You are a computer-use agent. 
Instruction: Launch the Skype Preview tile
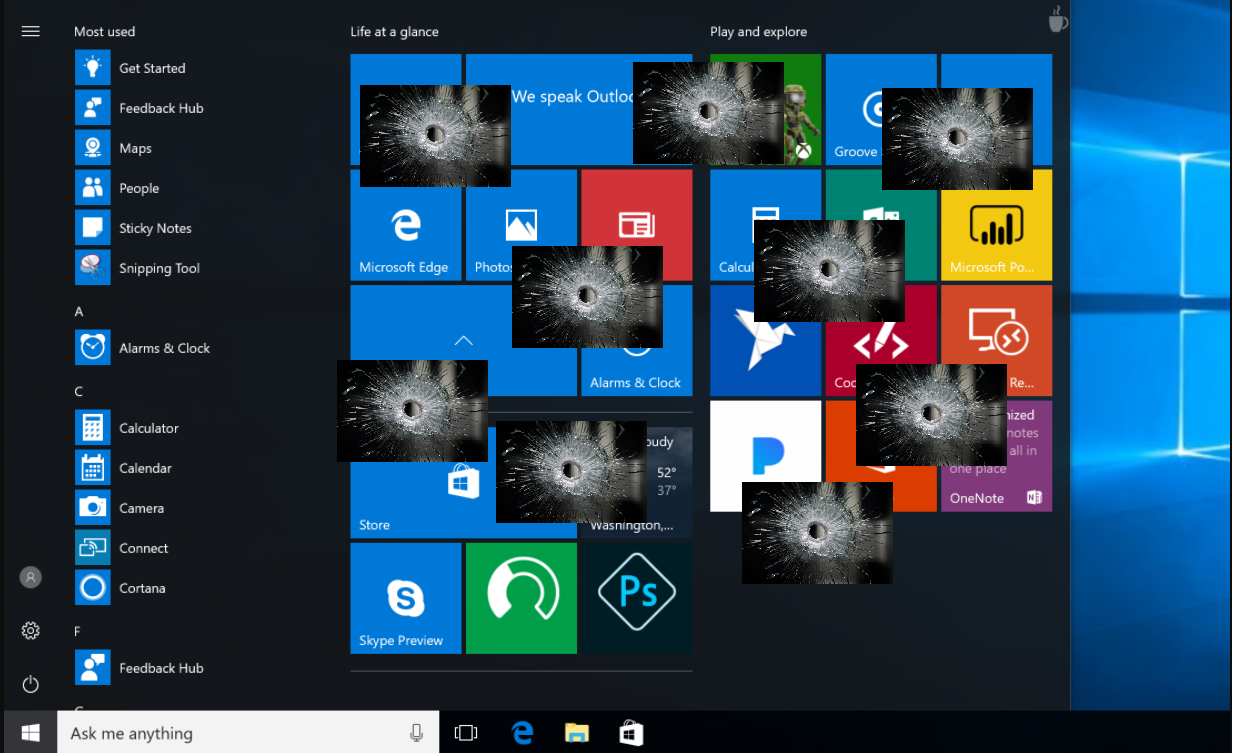click(406, 598)
